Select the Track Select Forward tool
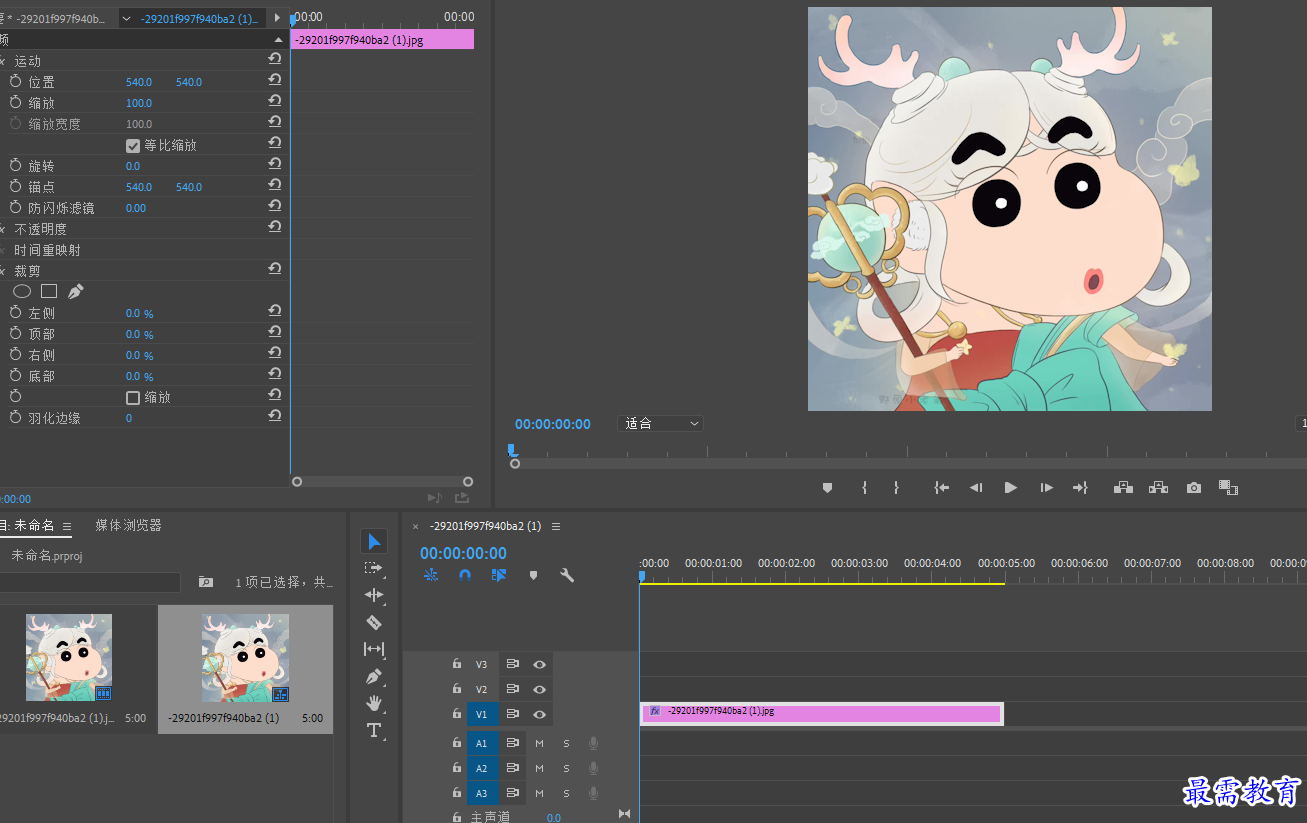This screenshot has height=823, width=1307. (374, 568)
